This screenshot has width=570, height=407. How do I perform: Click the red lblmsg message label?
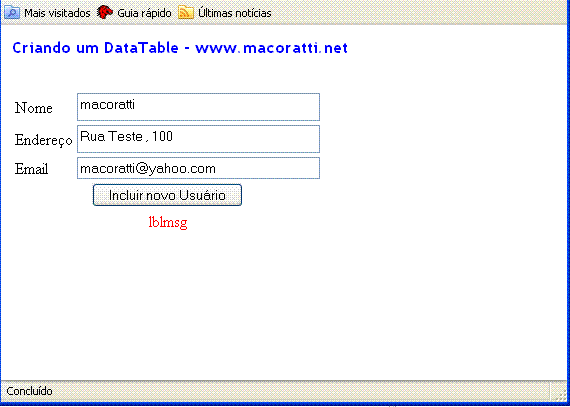(x=168, y=222)
